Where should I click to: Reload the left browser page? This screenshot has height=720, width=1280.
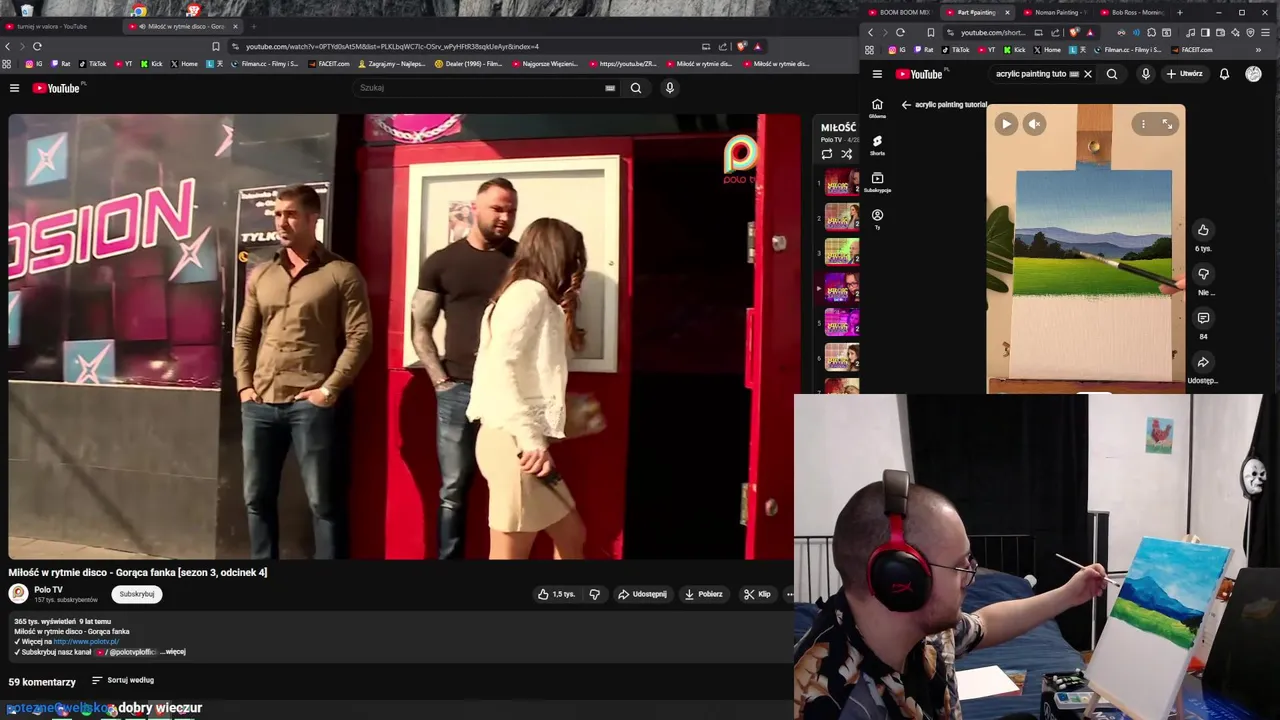[x=37, y=46]
